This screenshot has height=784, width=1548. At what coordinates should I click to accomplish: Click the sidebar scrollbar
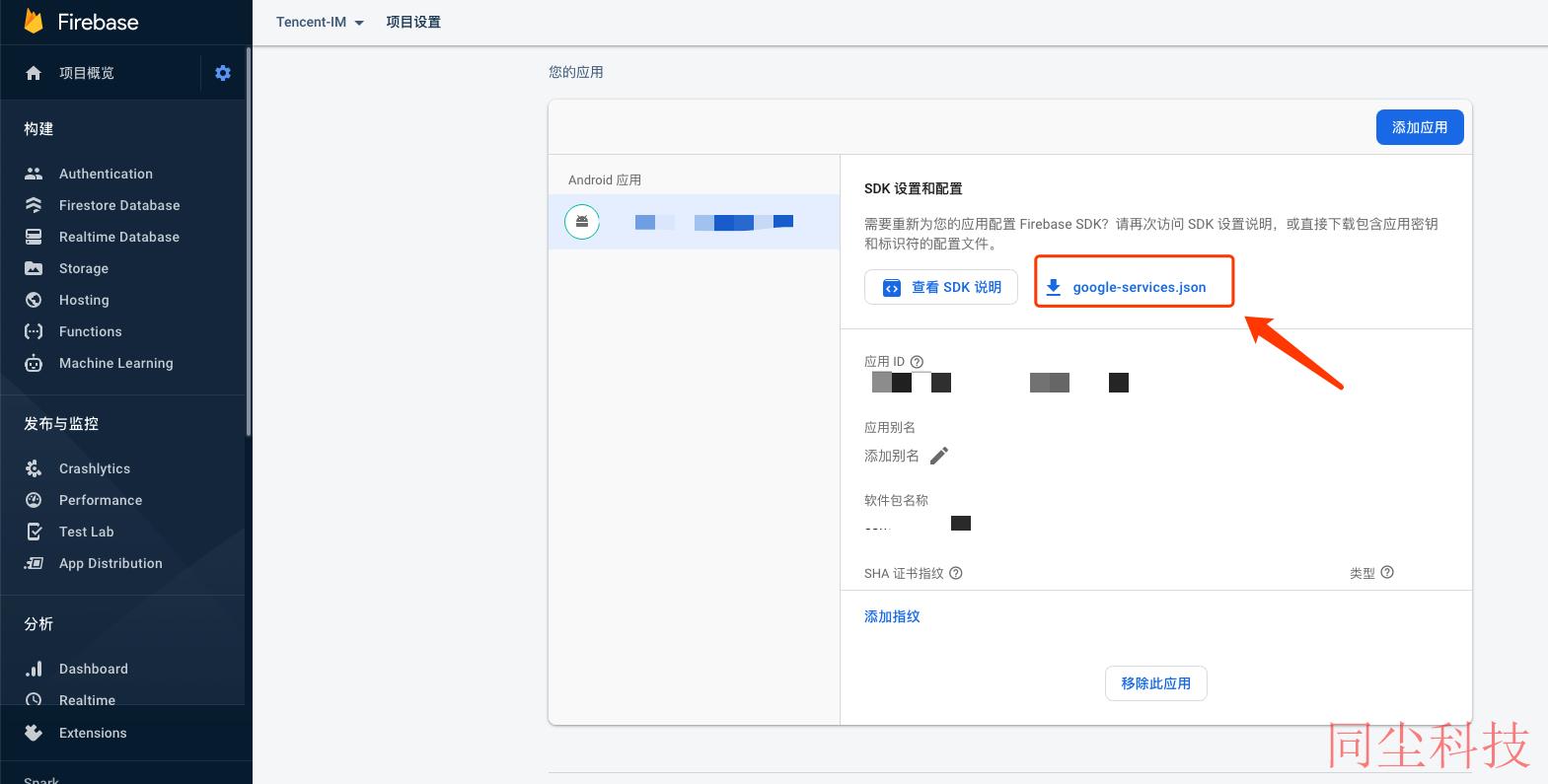coord(249,242)
